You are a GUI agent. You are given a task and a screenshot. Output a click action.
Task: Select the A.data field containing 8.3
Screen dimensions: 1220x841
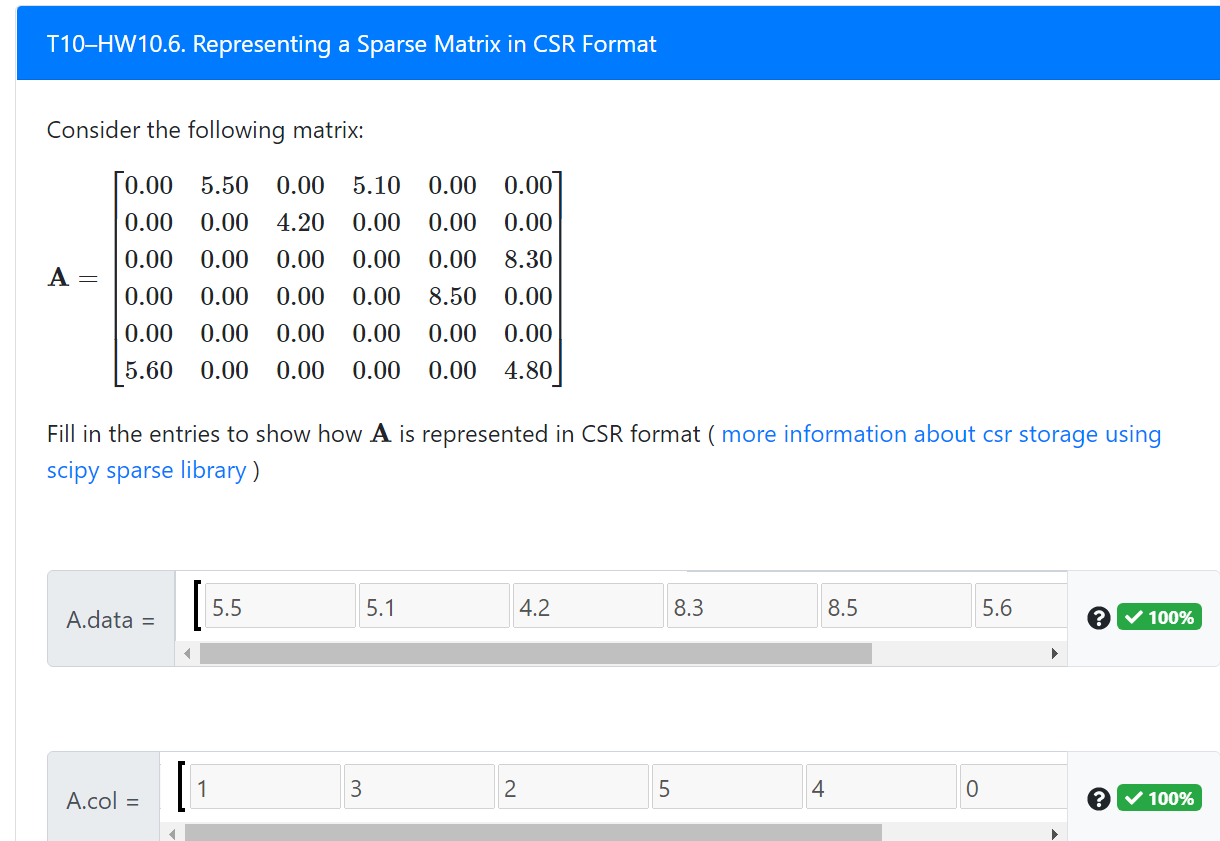[742, 605]
